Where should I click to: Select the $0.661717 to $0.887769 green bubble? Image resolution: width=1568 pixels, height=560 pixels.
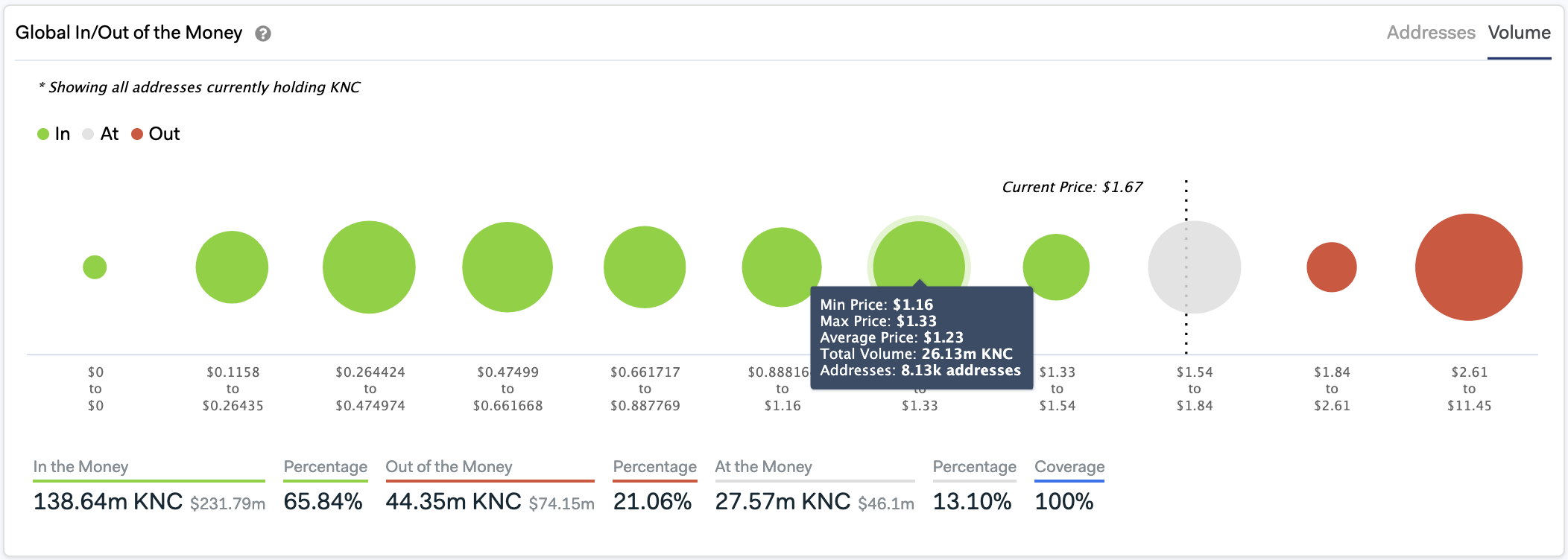[645, 267]
